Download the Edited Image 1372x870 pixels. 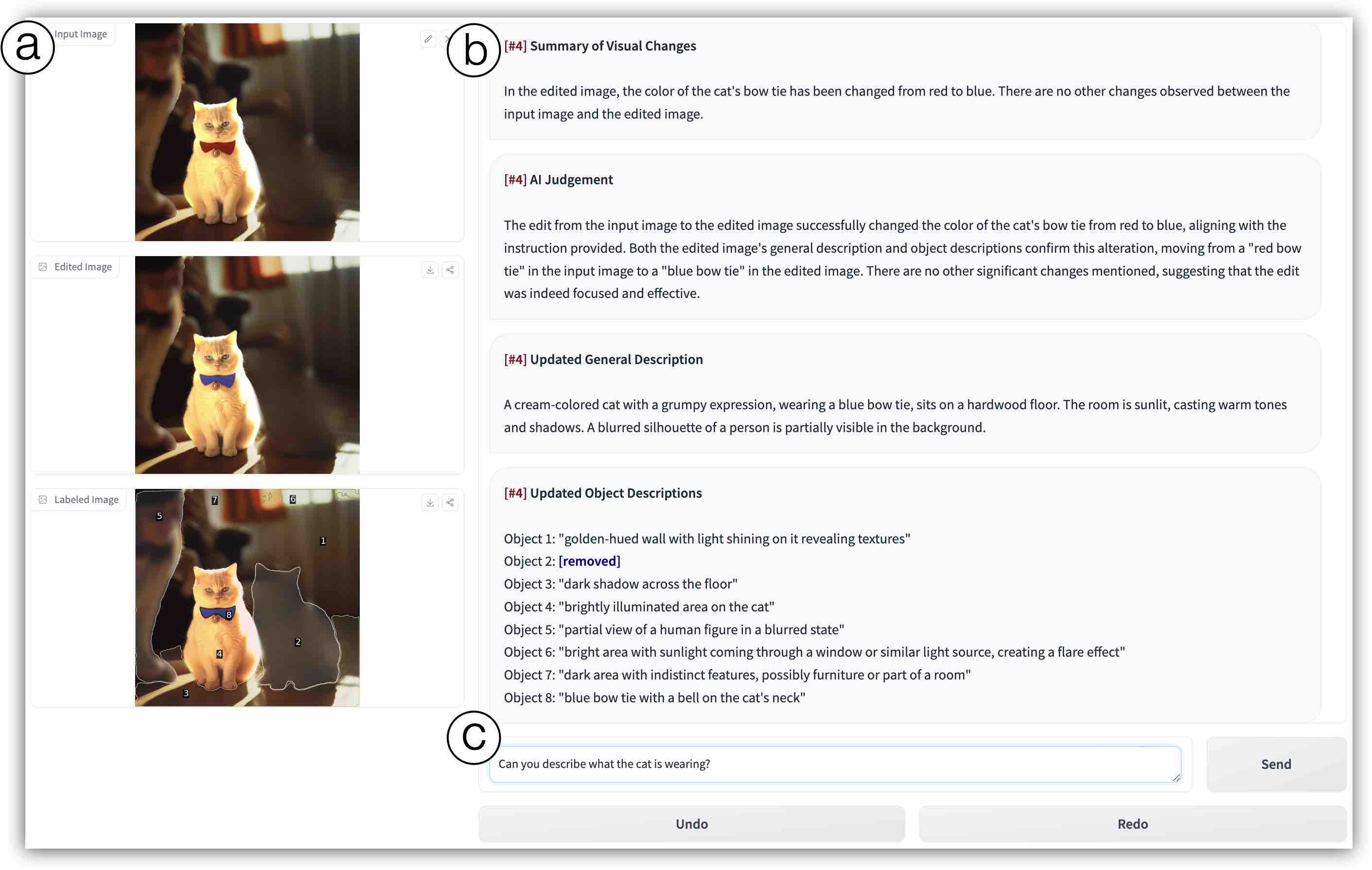coord(430,270)
